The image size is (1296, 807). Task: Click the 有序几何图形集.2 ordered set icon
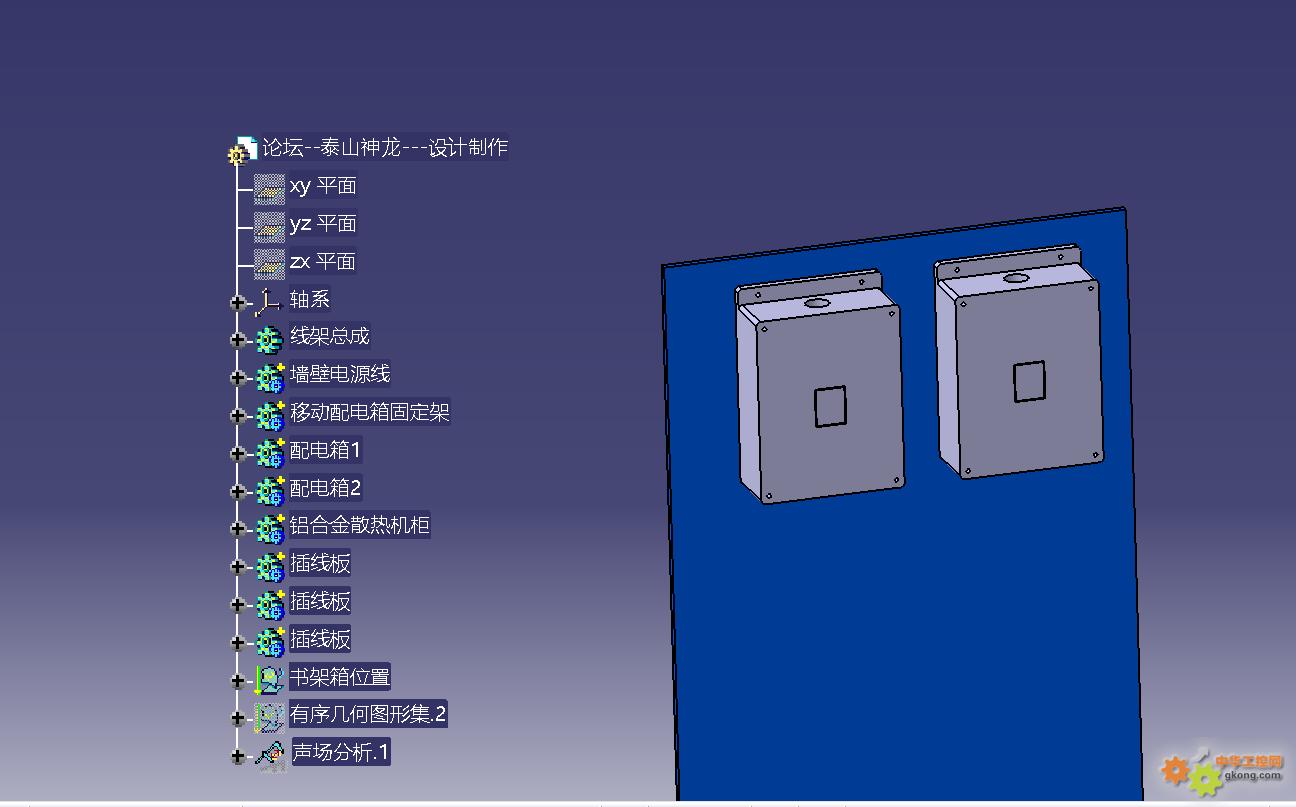coord(269,718)
